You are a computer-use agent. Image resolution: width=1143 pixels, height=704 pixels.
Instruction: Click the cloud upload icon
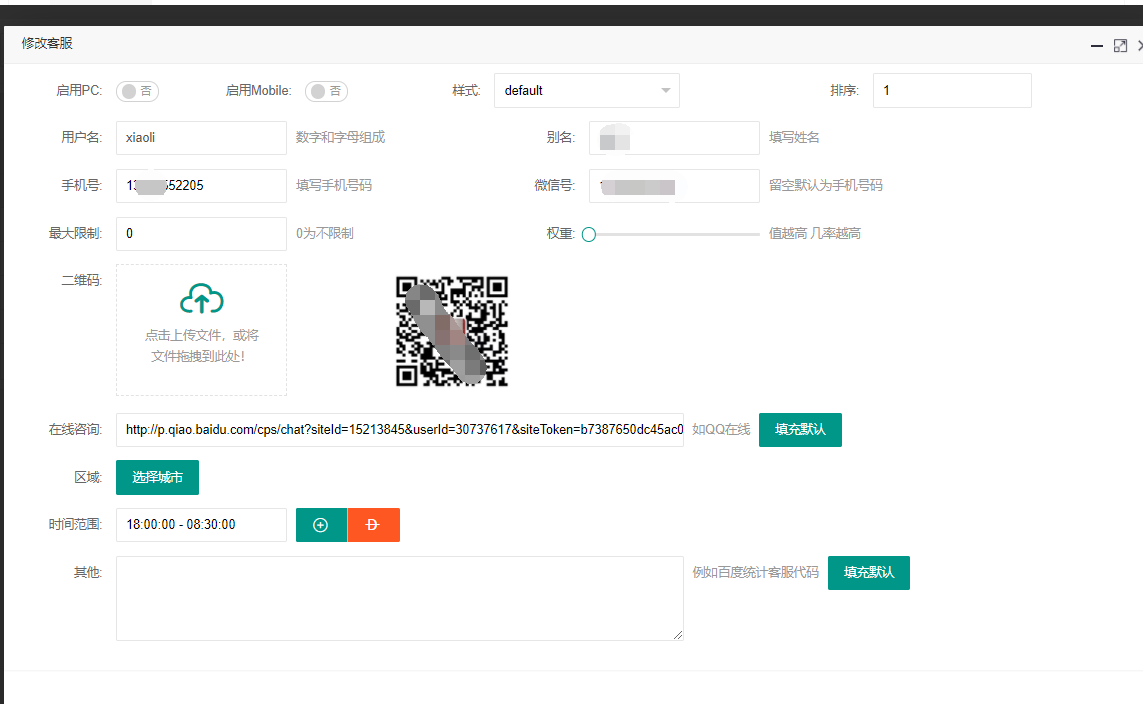pyautogui.click(x=202, y=299)
